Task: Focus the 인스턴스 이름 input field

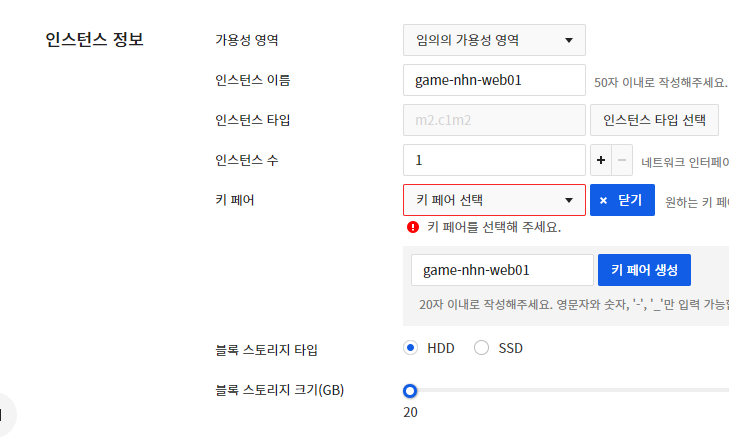Action: point(494,80)
